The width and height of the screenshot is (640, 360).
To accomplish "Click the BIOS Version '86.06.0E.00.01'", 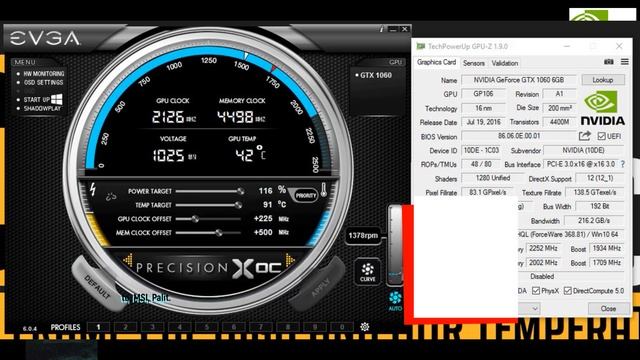I will 519,136.
